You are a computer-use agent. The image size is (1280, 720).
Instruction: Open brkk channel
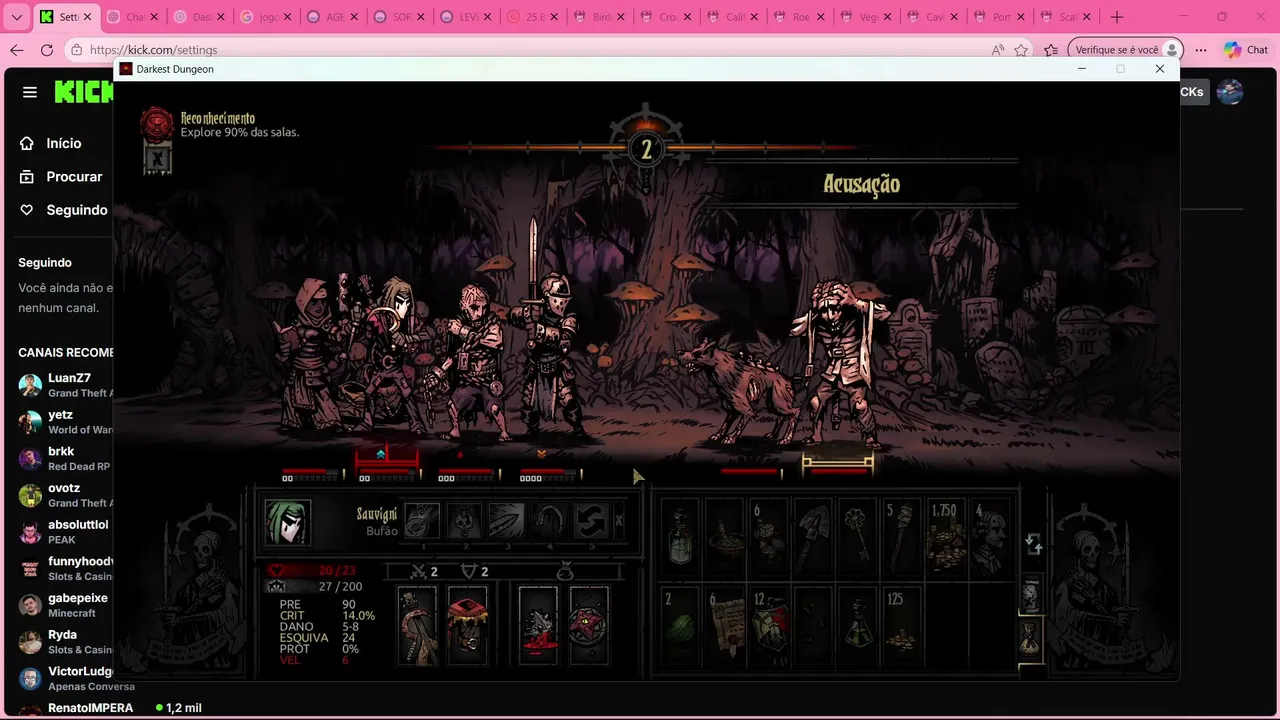click(x=65, y=459)
